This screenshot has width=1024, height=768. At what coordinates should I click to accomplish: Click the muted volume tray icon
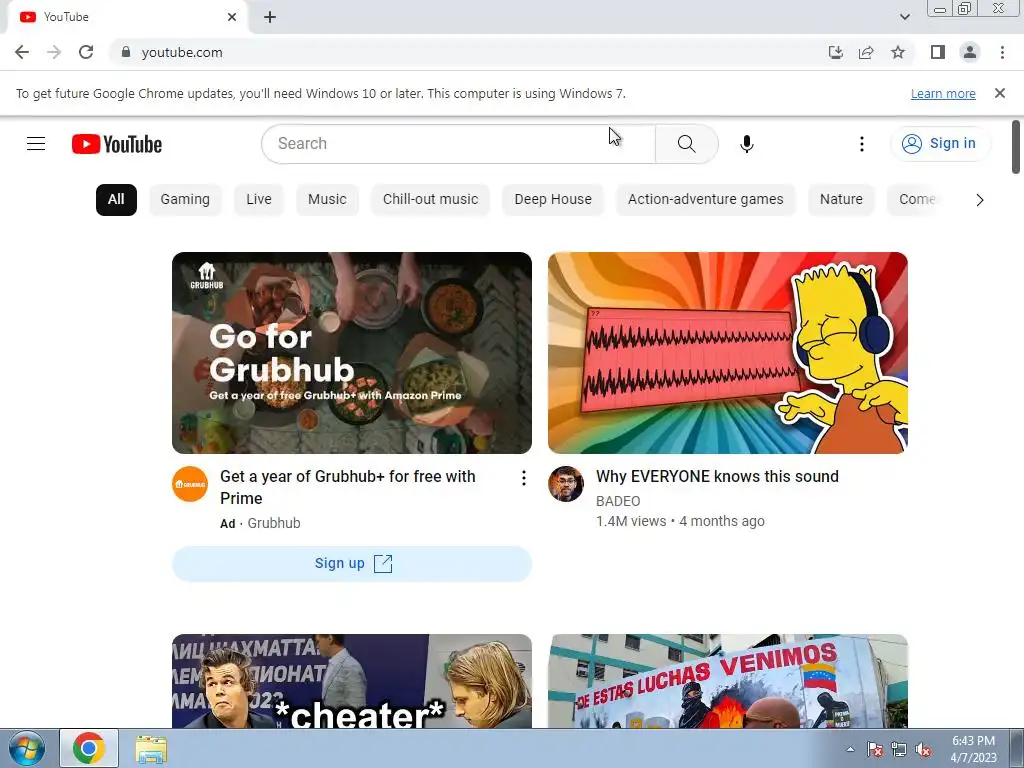tap(923, 749)
